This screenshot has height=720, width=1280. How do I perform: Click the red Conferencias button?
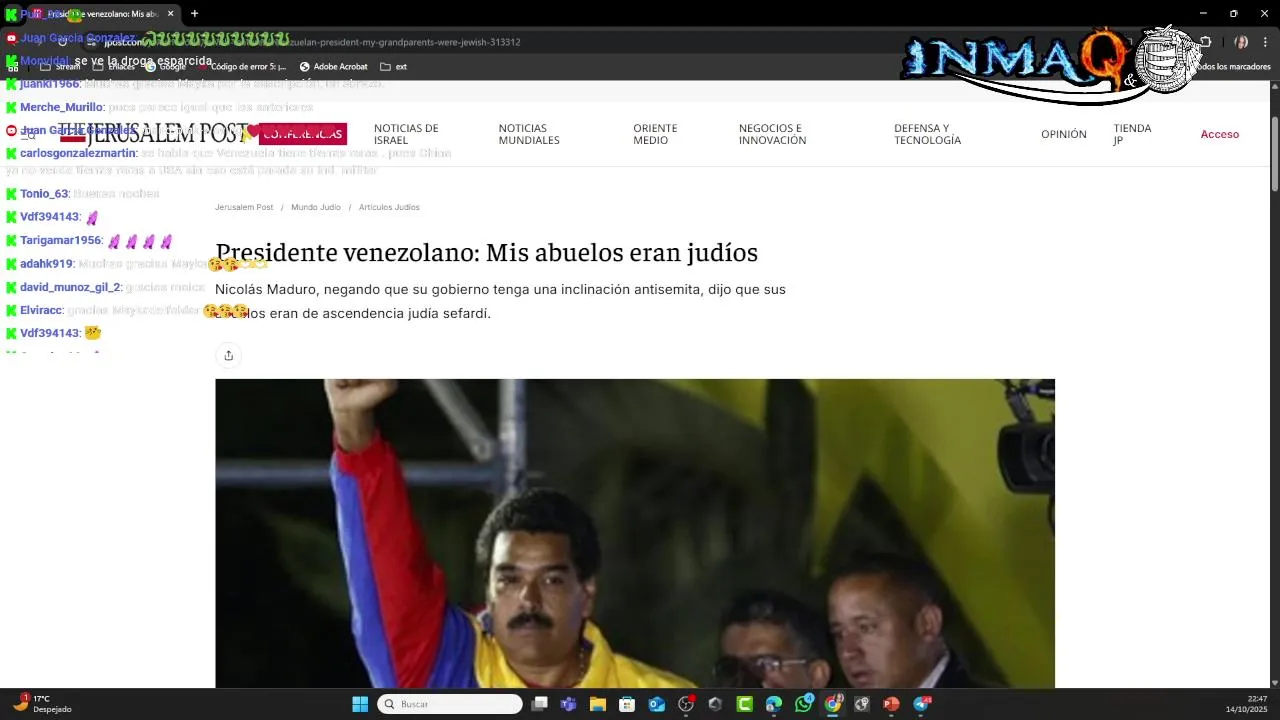click(x=303, y=134)
